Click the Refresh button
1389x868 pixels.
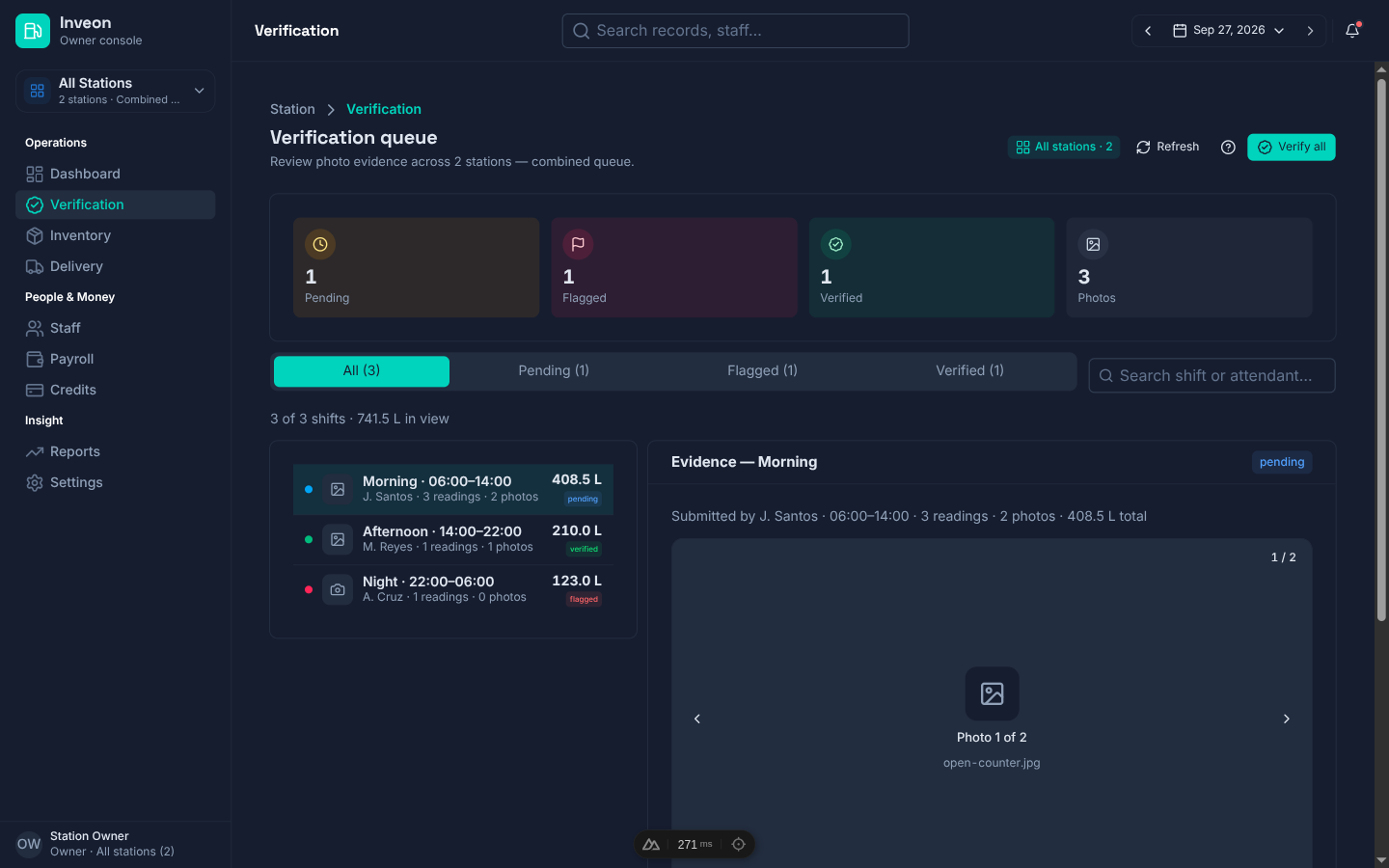click(x=1168, y=148)
